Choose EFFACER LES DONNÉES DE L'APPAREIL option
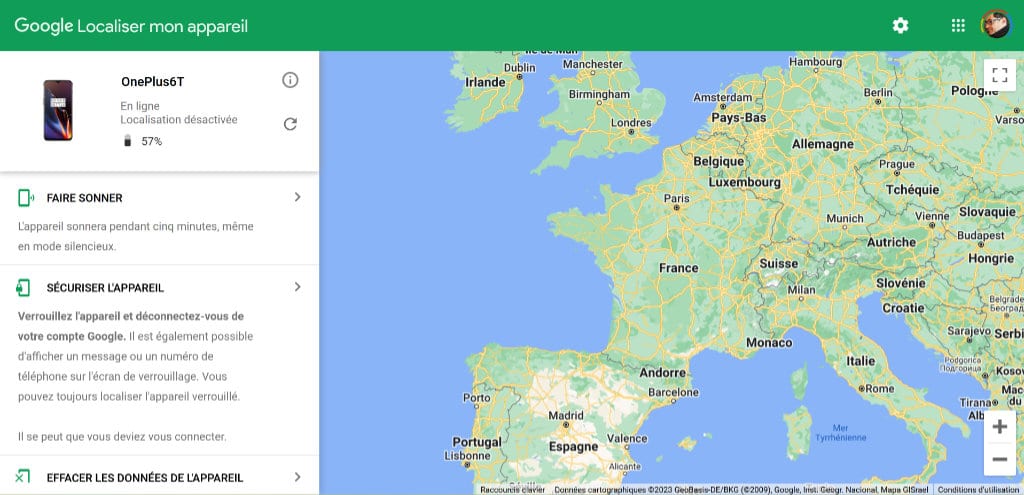This screenshot has width=1024, height=495. [144, 477]
